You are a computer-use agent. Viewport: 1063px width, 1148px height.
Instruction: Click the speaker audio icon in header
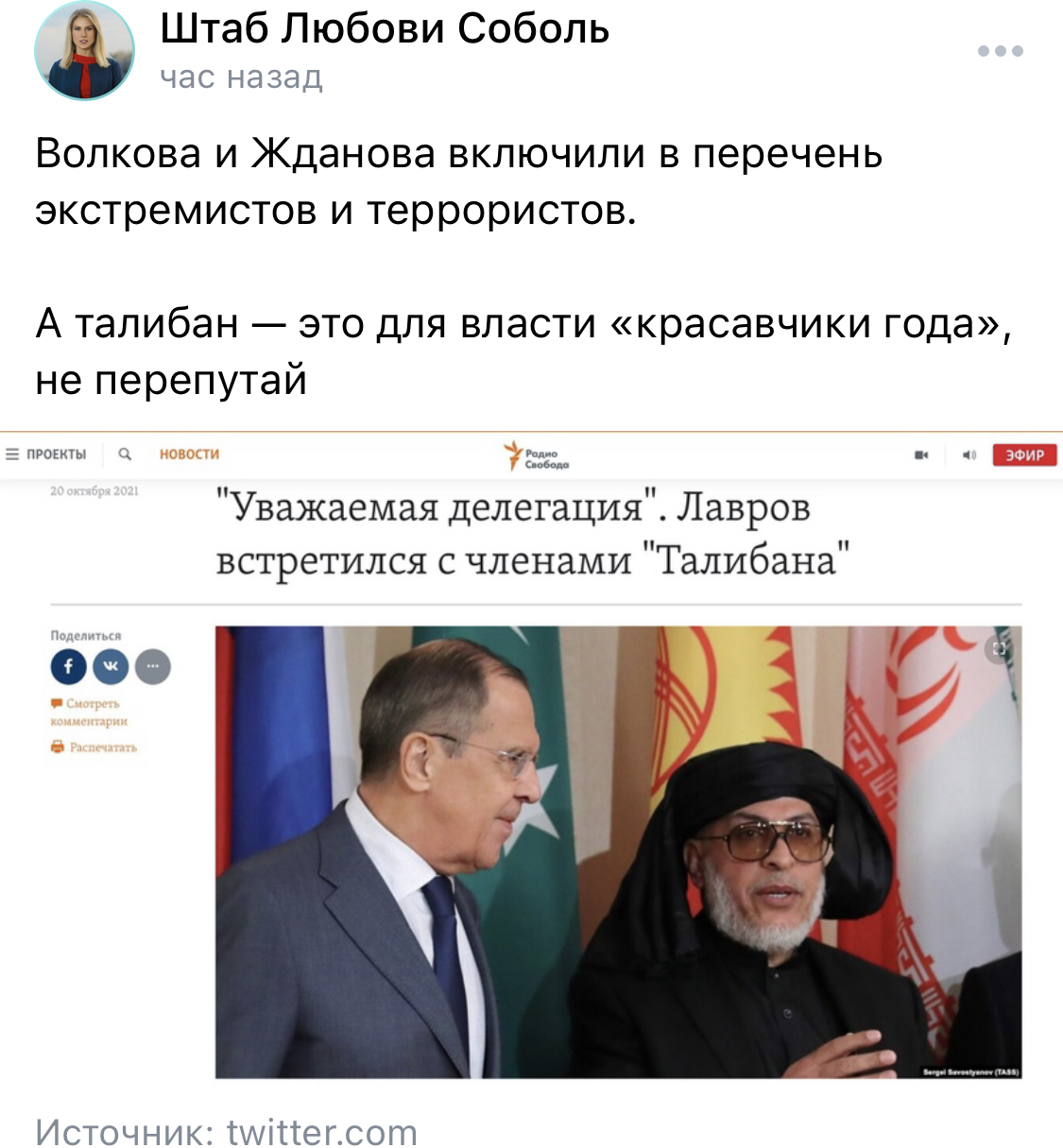tap(969, 455)
